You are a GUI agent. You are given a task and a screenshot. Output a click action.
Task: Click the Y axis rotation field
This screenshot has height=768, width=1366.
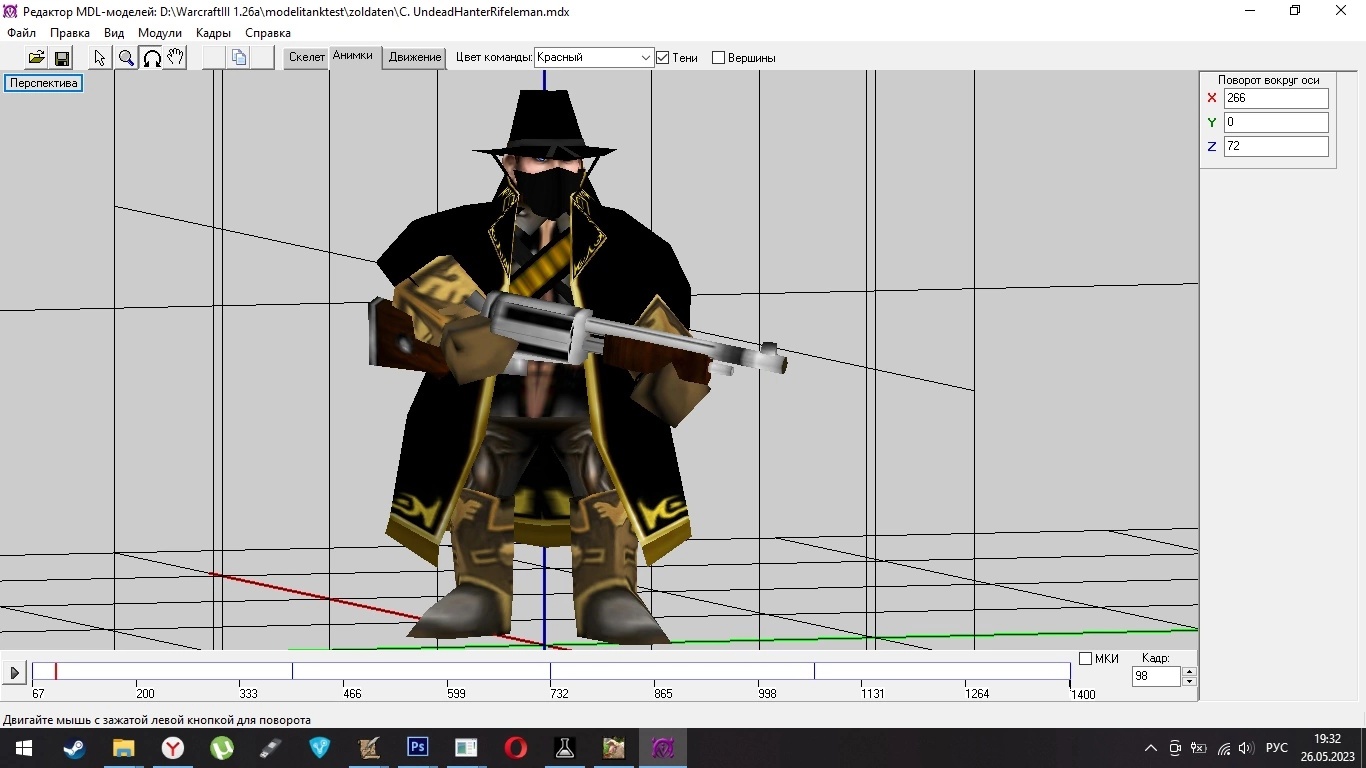click(1276, 122)
